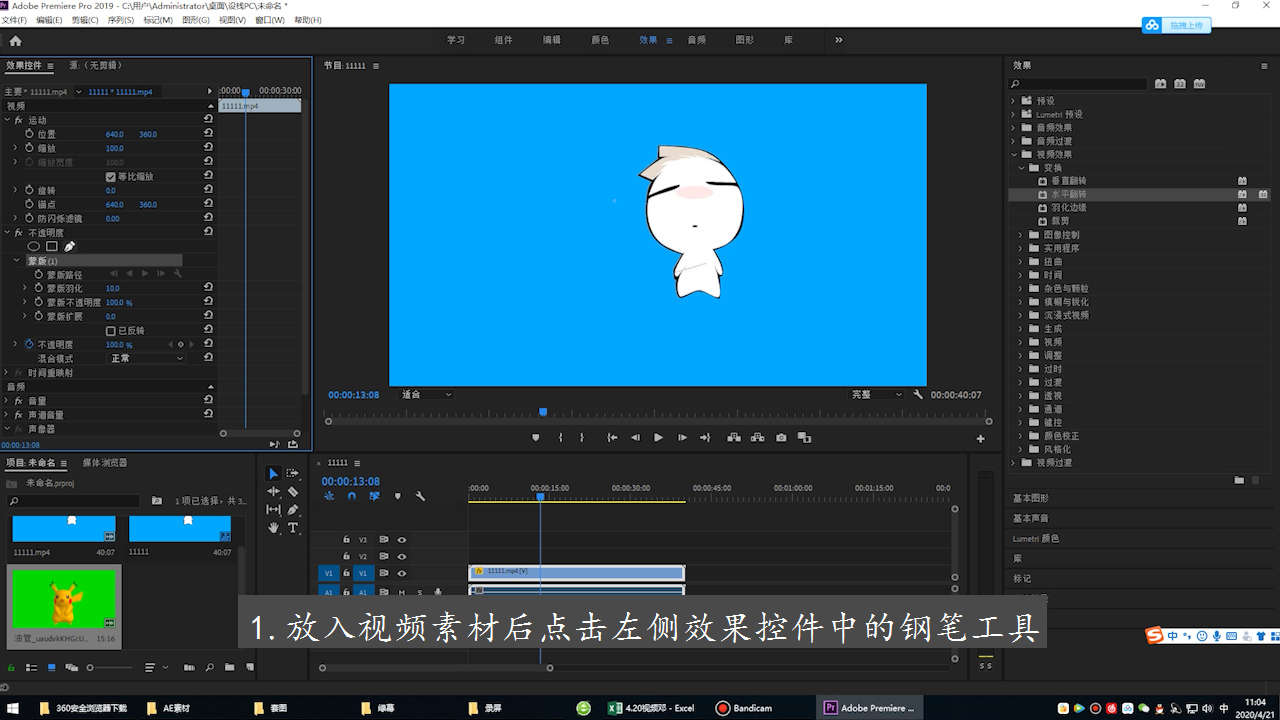1280x720 pixels.
Task: Collapse the Video Effects folder
Action: (x=1013, y=155)
